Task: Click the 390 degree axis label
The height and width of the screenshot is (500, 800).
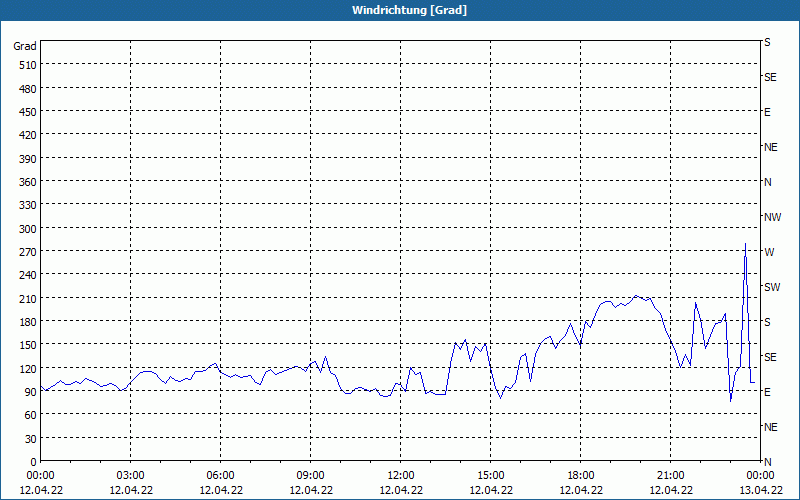Action: (28, 159)
